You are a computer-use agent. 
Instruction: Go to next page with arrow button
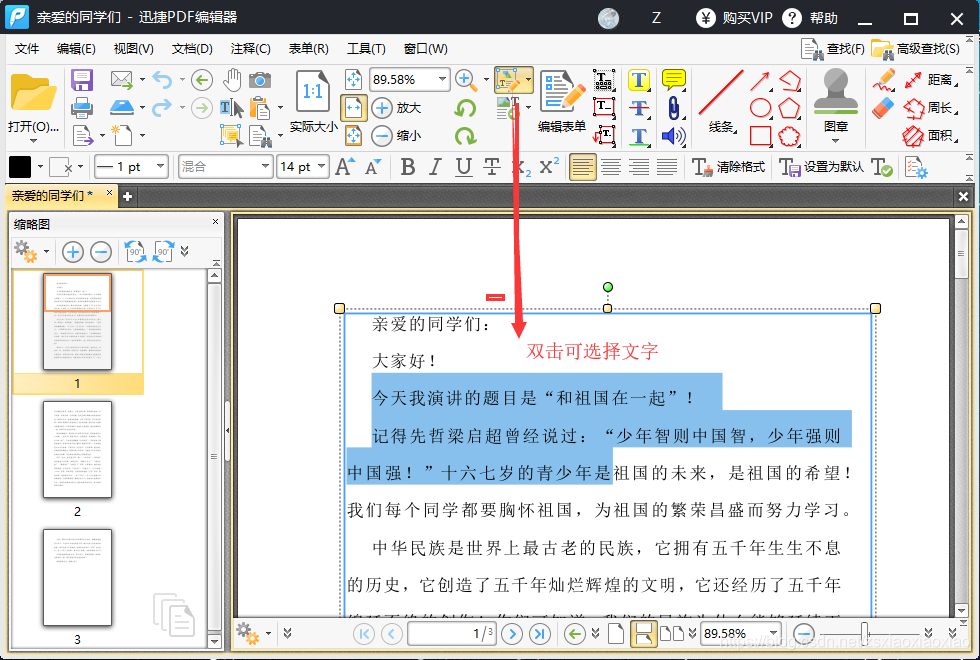tap(512, 634)
